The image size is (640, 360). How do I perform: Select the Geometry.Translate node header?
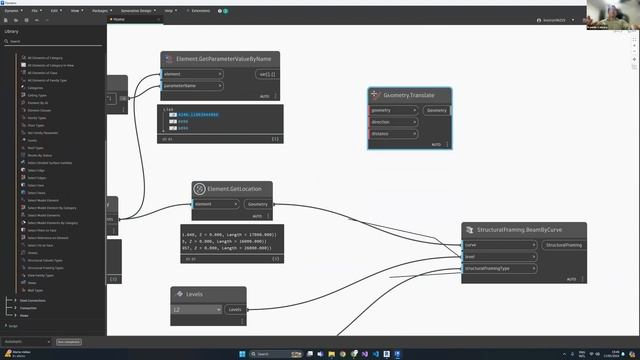[x=410, y=95]
